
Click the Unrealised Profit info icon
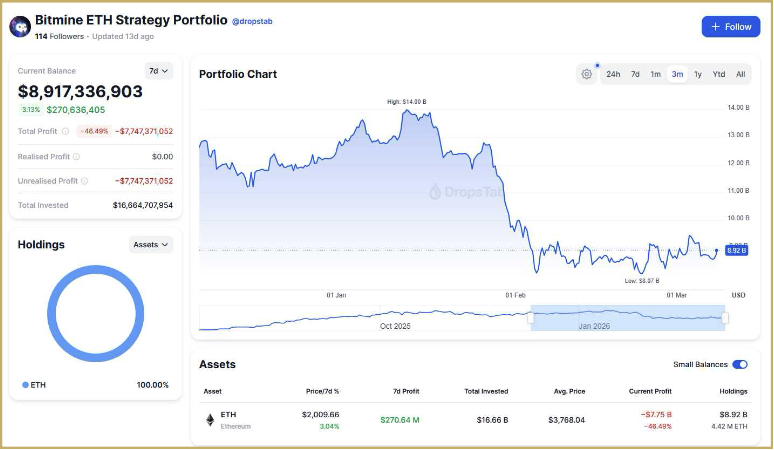pos(84,181)
